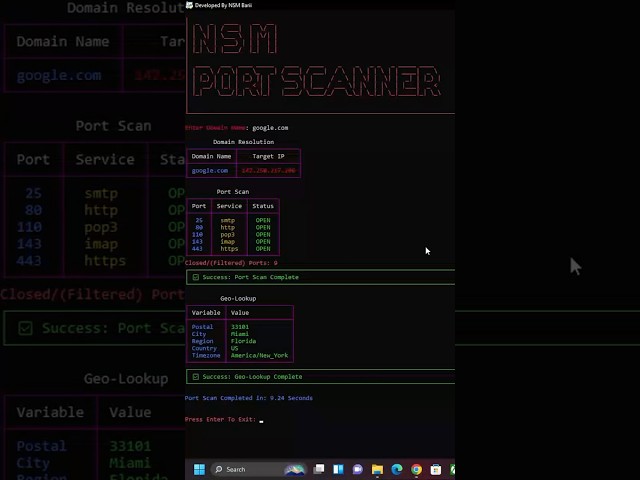Click 'Port Scan Completed In: 9.24 Seconds'
640x480 pixels.
(x=249, y=398)
